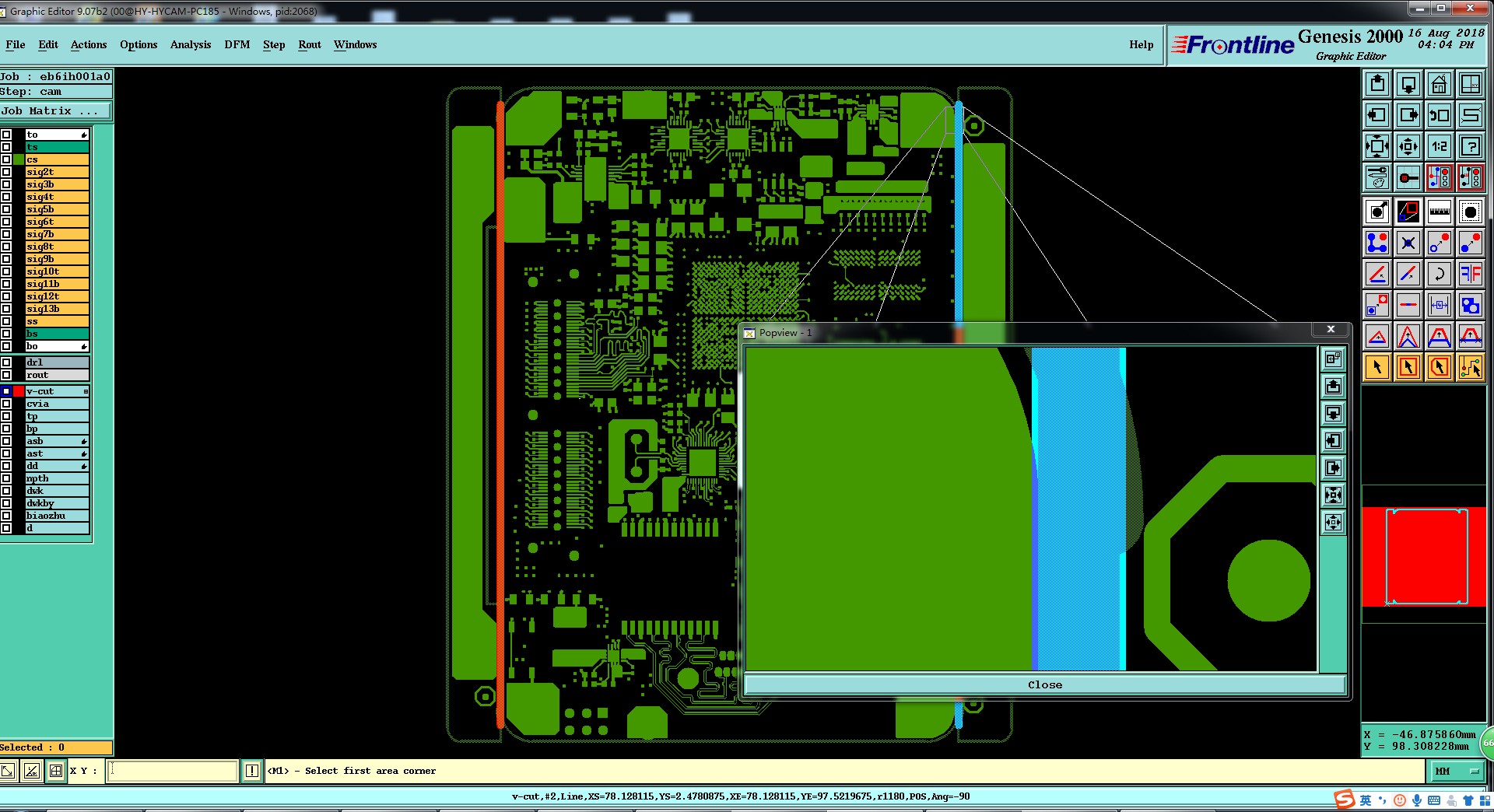The width and height of the screenshot is (1494, 812).
Task: Toggle display checkbox for layer sig7b
Action: pos(6,234)
